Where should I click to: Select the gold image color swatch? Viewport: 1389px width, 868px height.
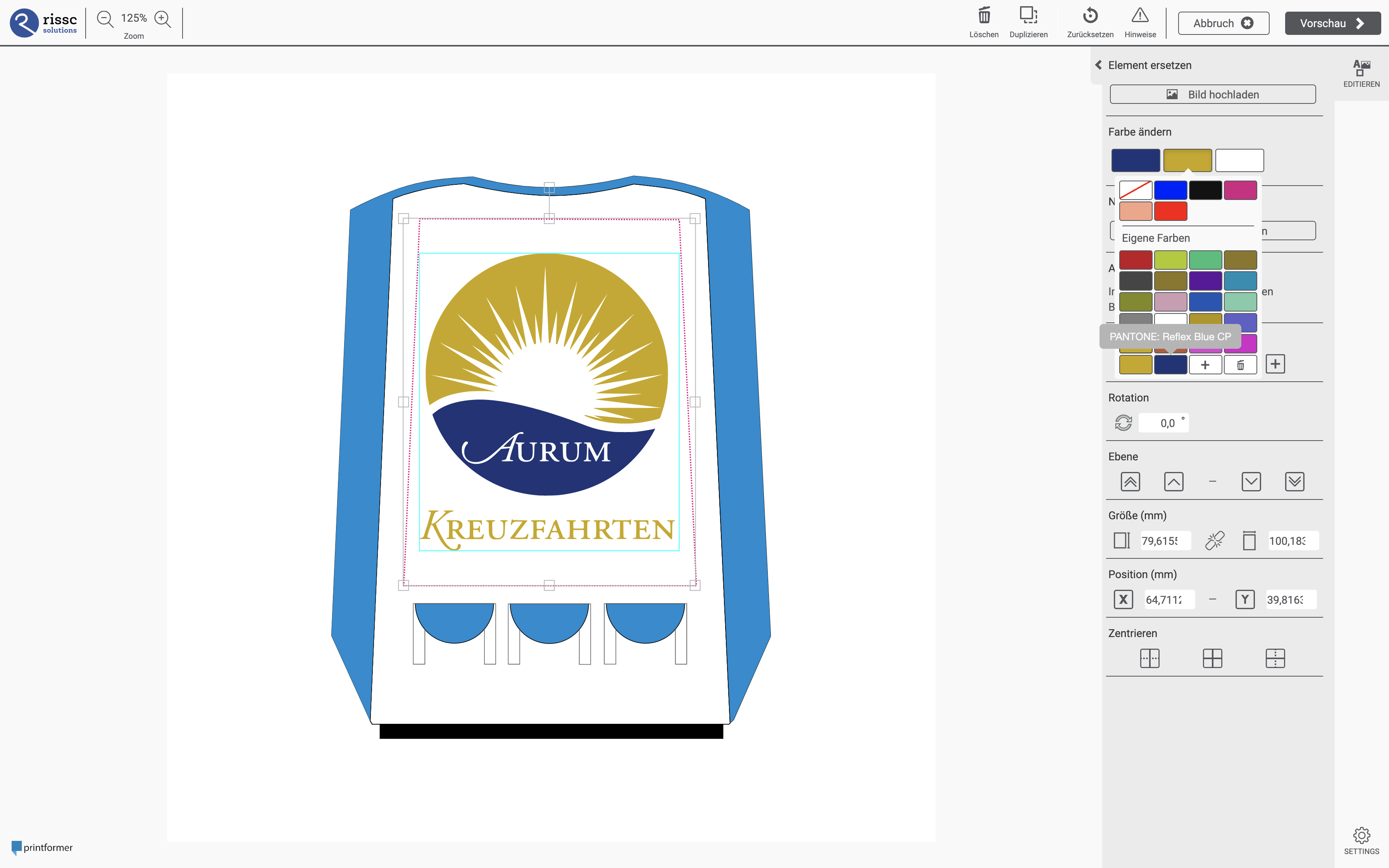pos(1187,160)
